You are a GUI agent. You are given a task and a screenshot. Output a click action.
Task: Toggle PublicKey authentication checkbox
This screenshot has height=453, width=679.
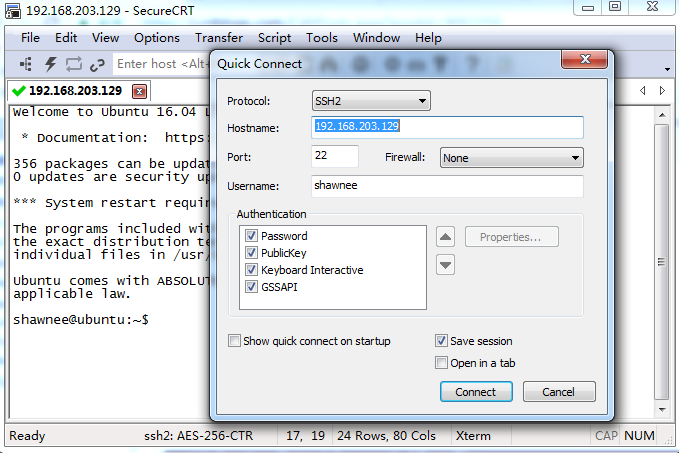point(251,252)
